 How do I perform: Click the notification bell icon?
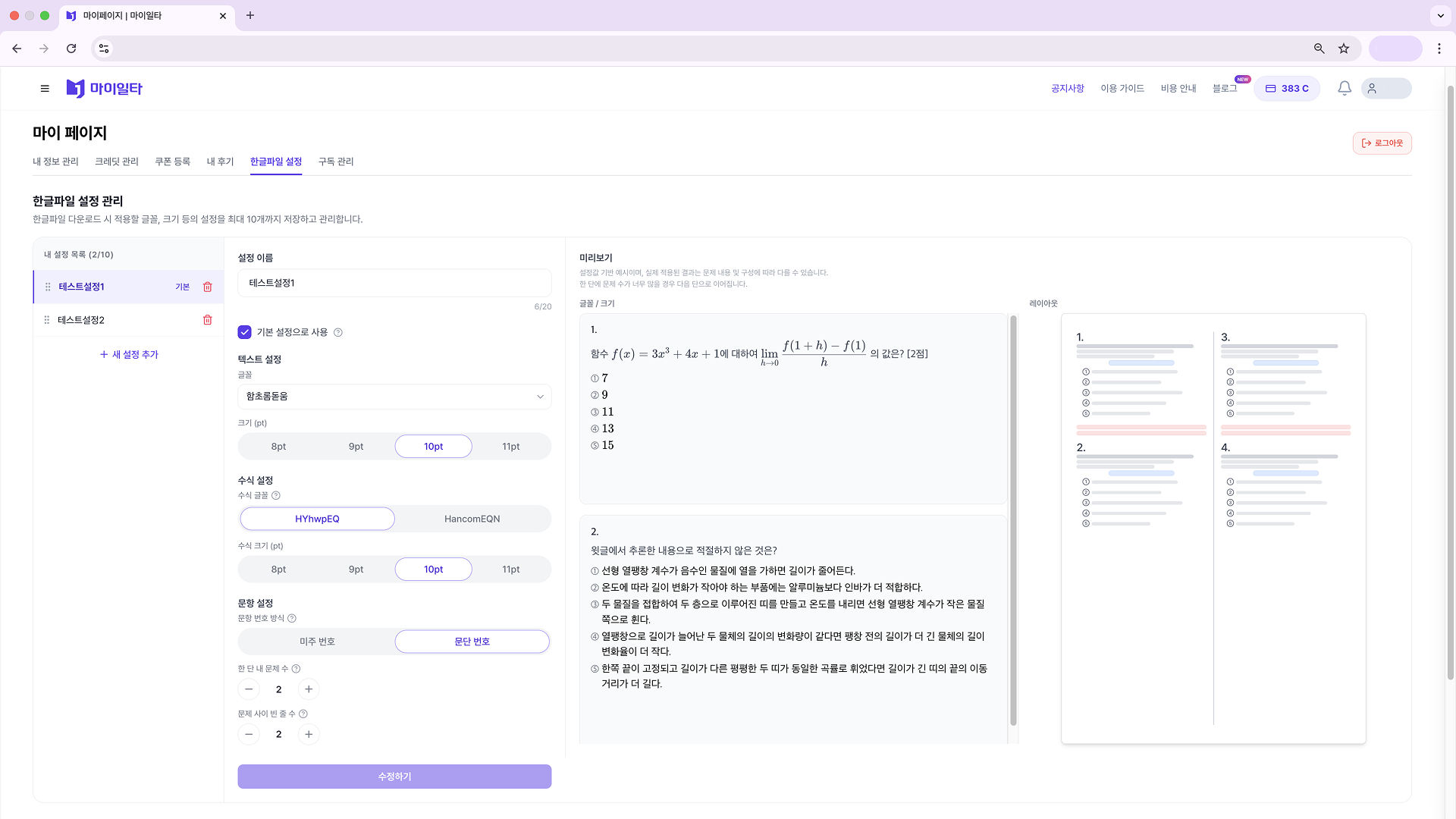point(1344,89)
